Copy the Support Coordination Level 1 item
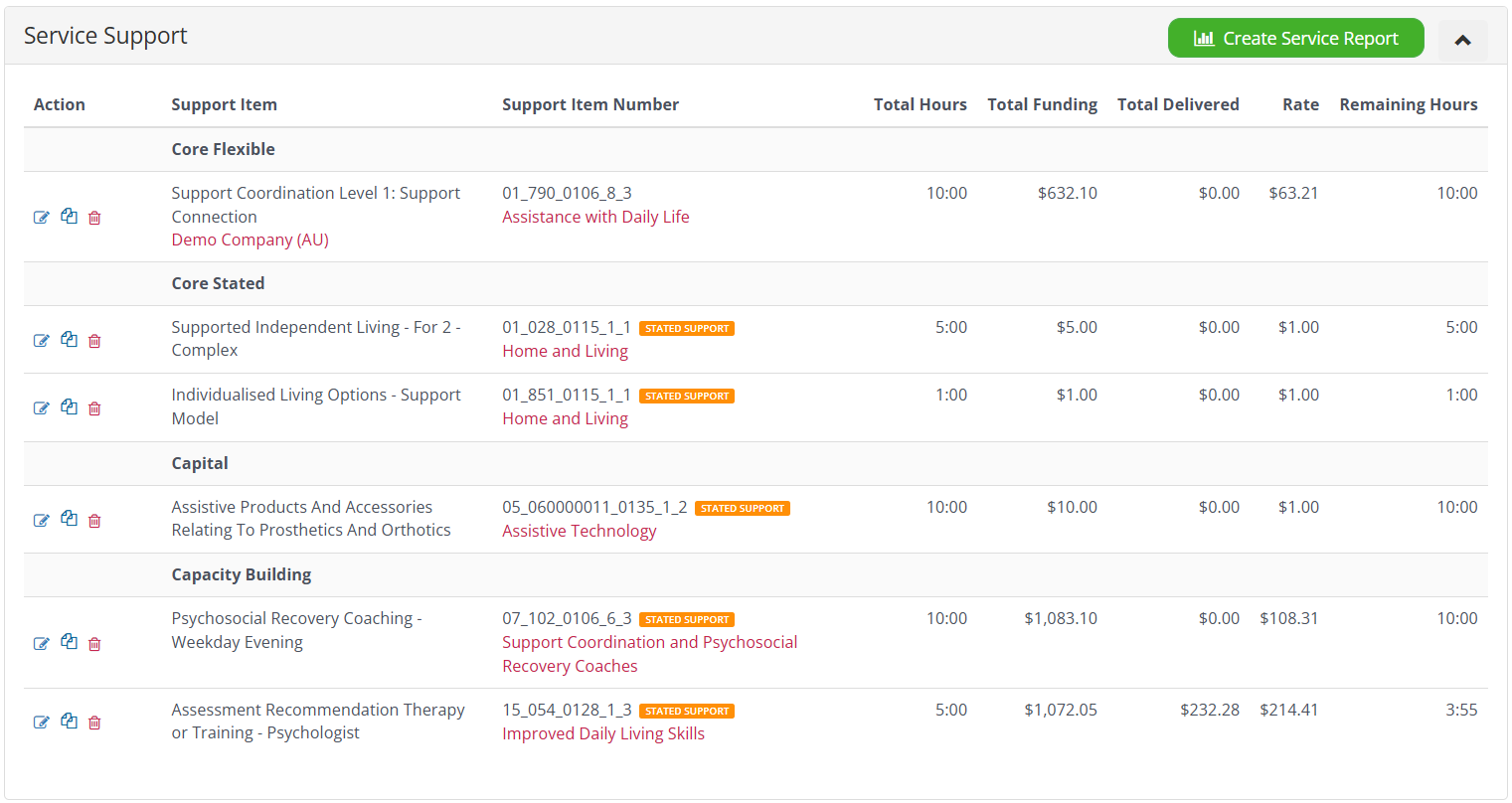Image resolution: width=1512 pixels, height=803 pixels. [x=69, y=217]
